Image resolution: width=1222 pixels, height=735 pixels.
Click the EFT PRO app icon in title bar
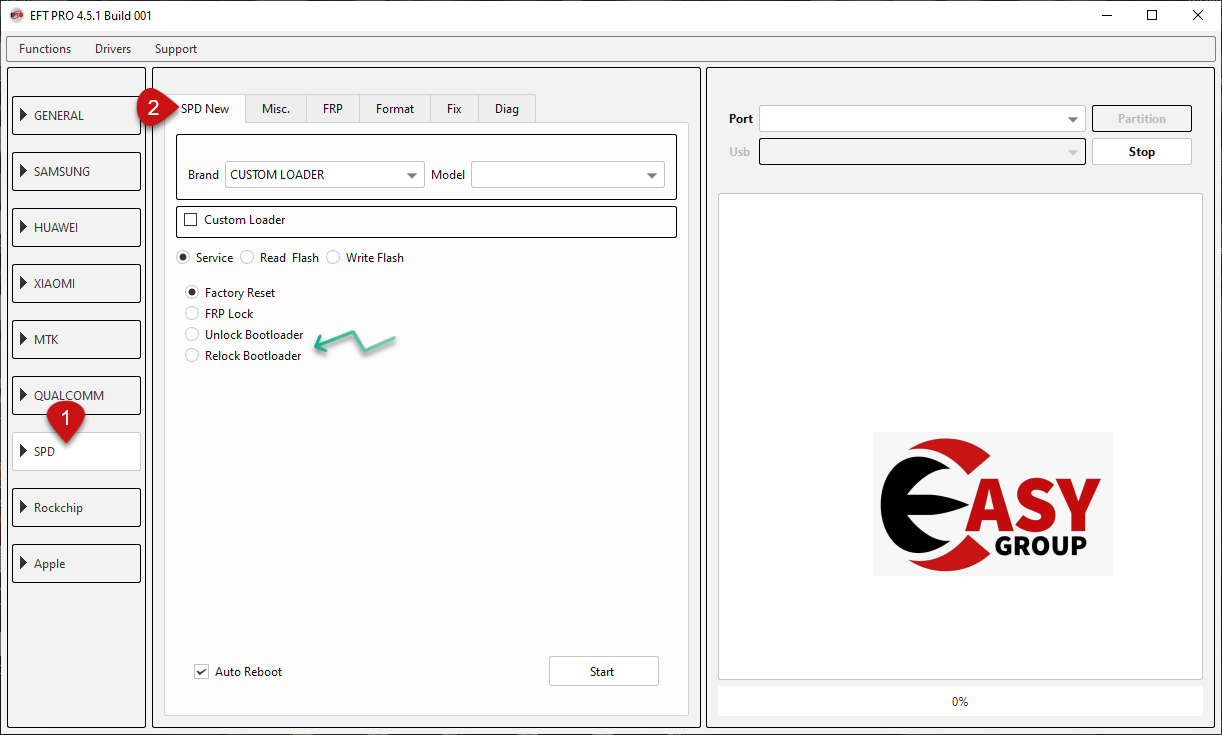[16, 16]
